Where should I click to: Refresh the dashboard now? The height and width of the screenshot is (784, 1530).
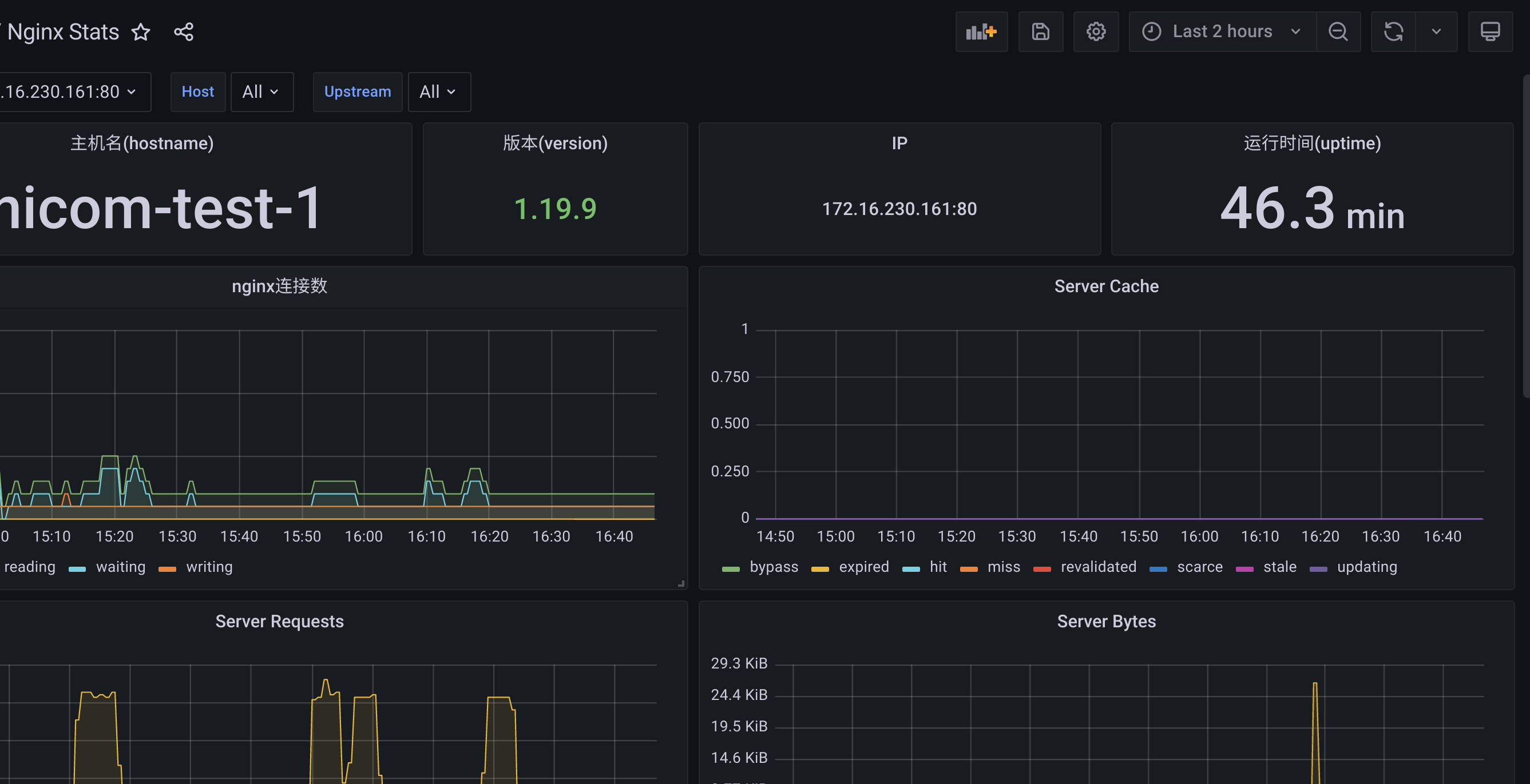[1393, 31]
